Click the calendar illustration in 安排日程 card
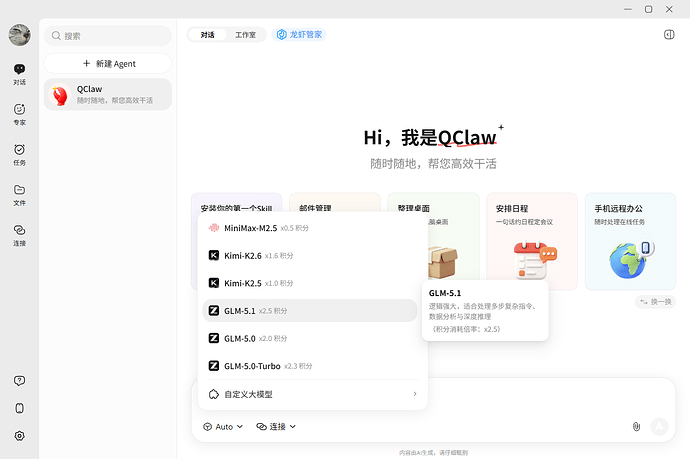The height and width of the screenshot is (459, 690). click(535, 260)
